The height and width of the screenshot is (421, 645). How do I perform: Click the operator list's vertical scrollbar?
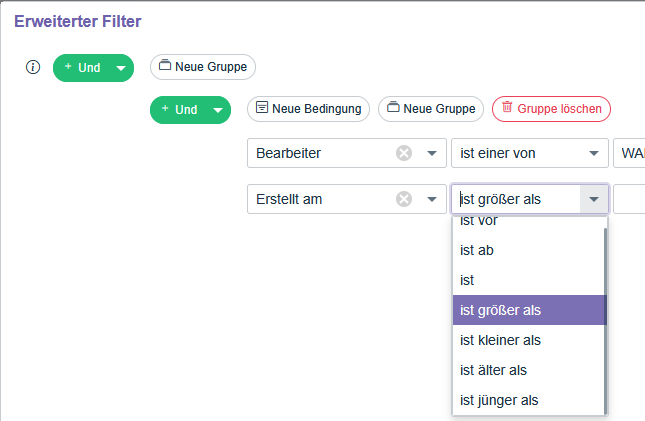(x=605, y=320)
